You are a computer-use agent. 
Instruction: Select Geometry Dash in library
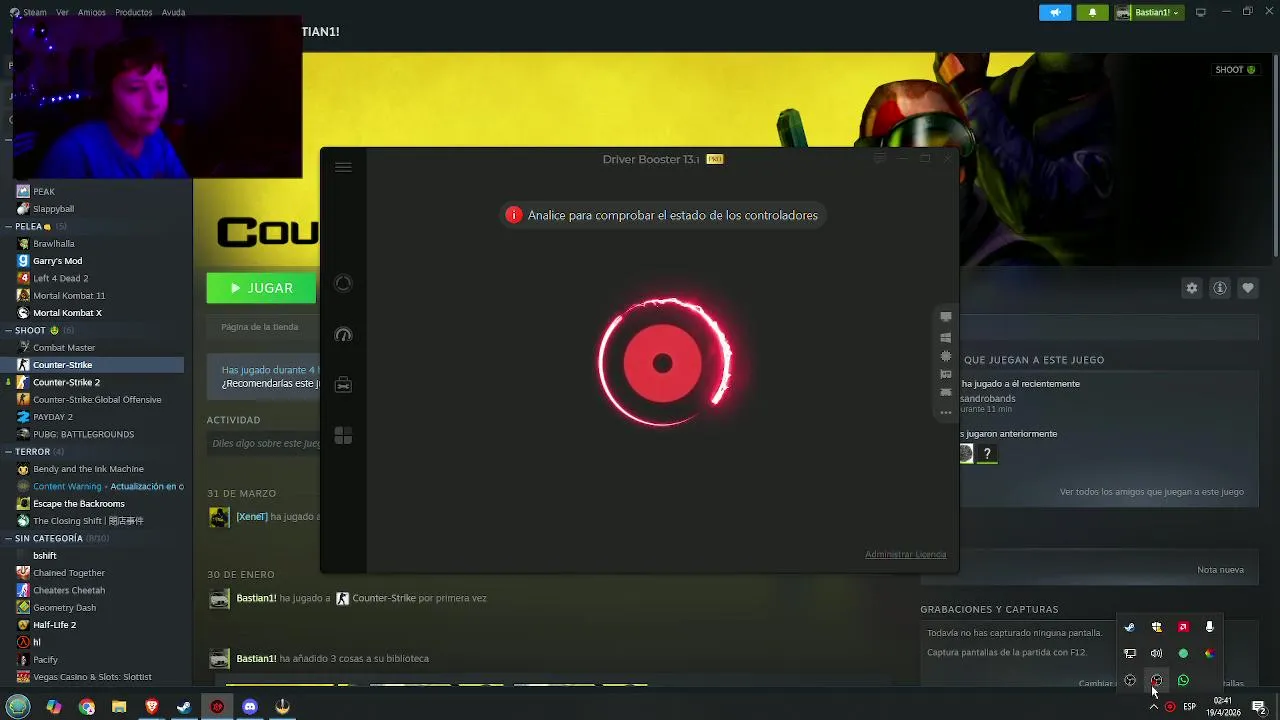tap(64, 607)
